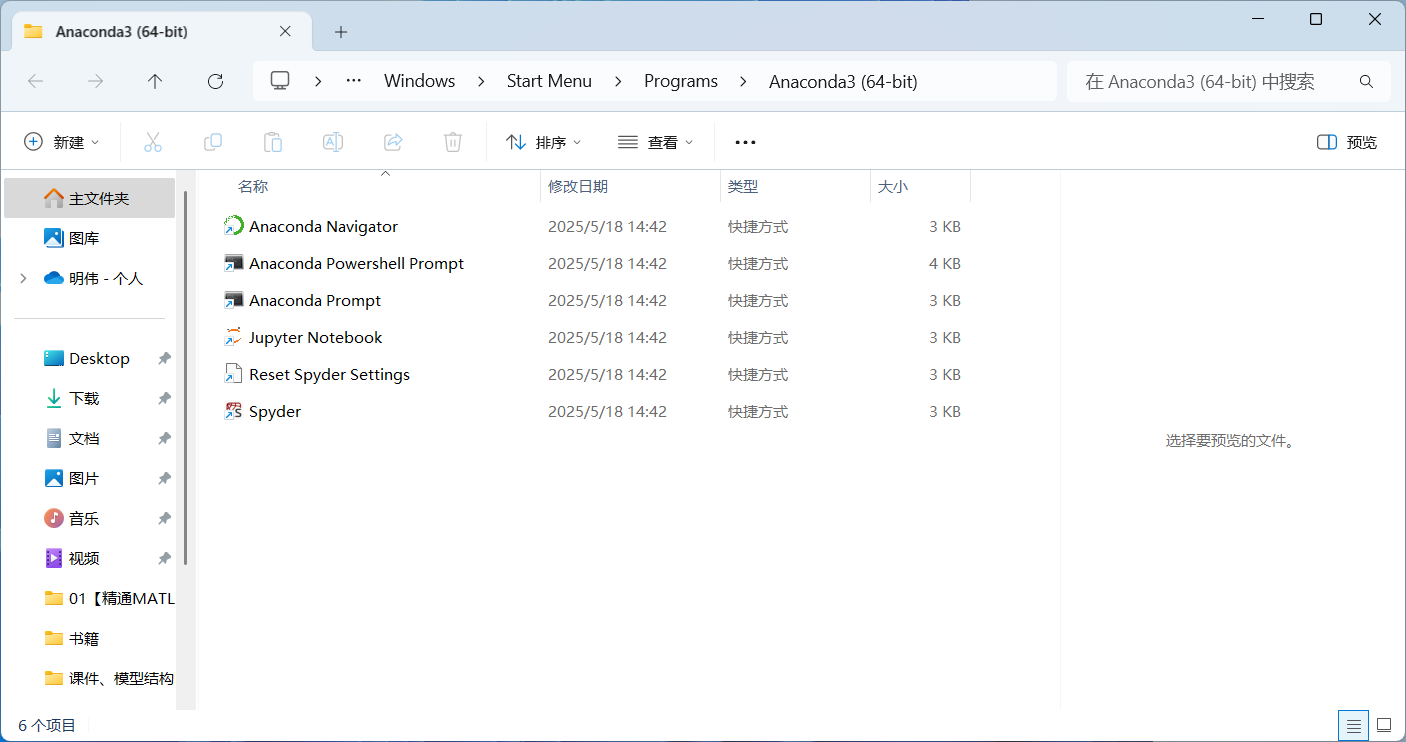Show hidden path with ellipsis breadcrumb
Screen dimensions: 1406x742
click(354, 81)
